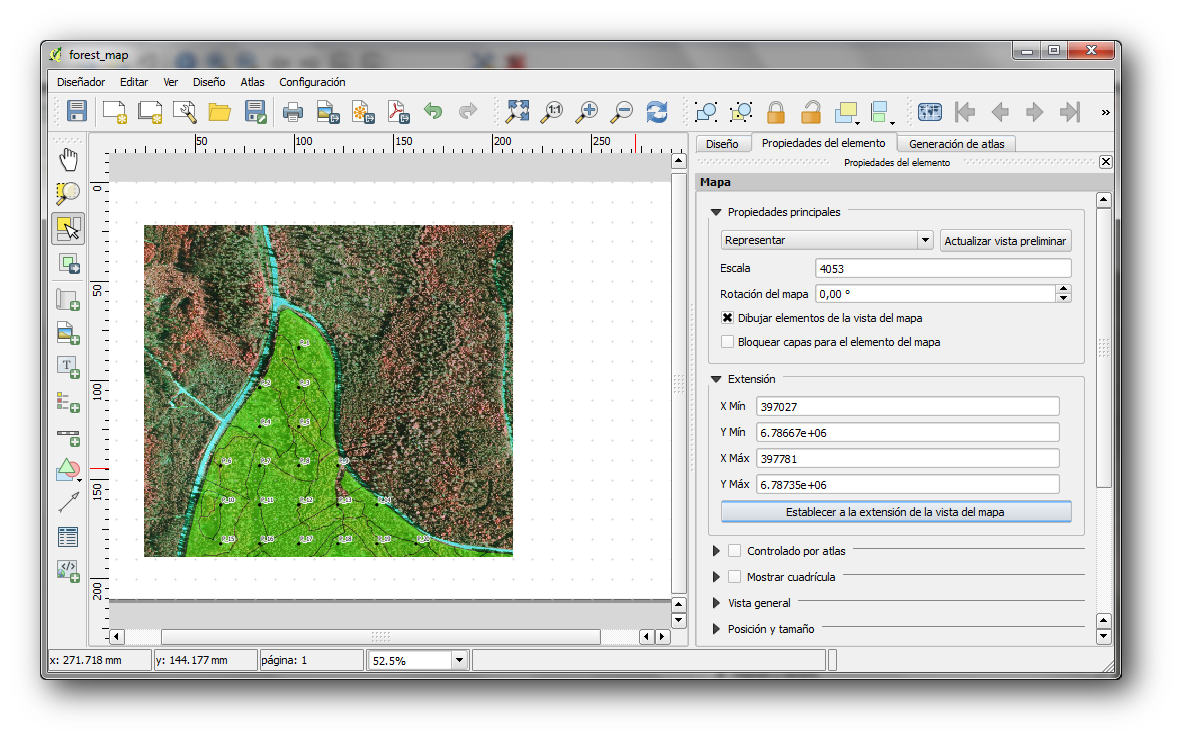Image resolution: width=1182 pixels, height=740 pixels.
Task: Choose the Add HTML frame tool
Action: 68,570
